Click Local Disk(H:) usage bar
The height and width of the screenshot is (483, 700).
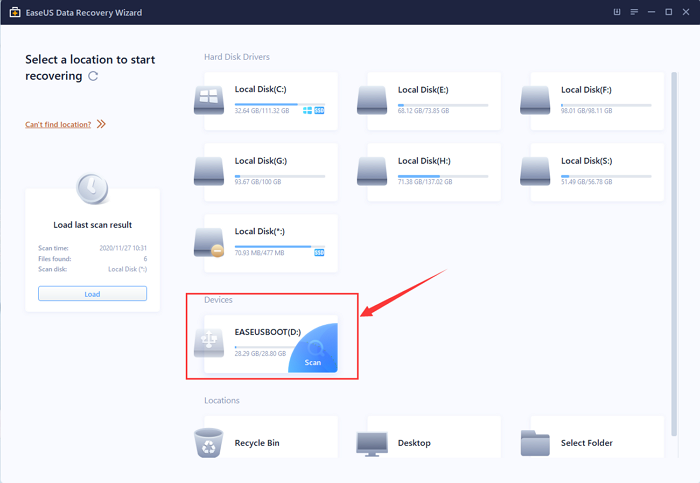443,176
